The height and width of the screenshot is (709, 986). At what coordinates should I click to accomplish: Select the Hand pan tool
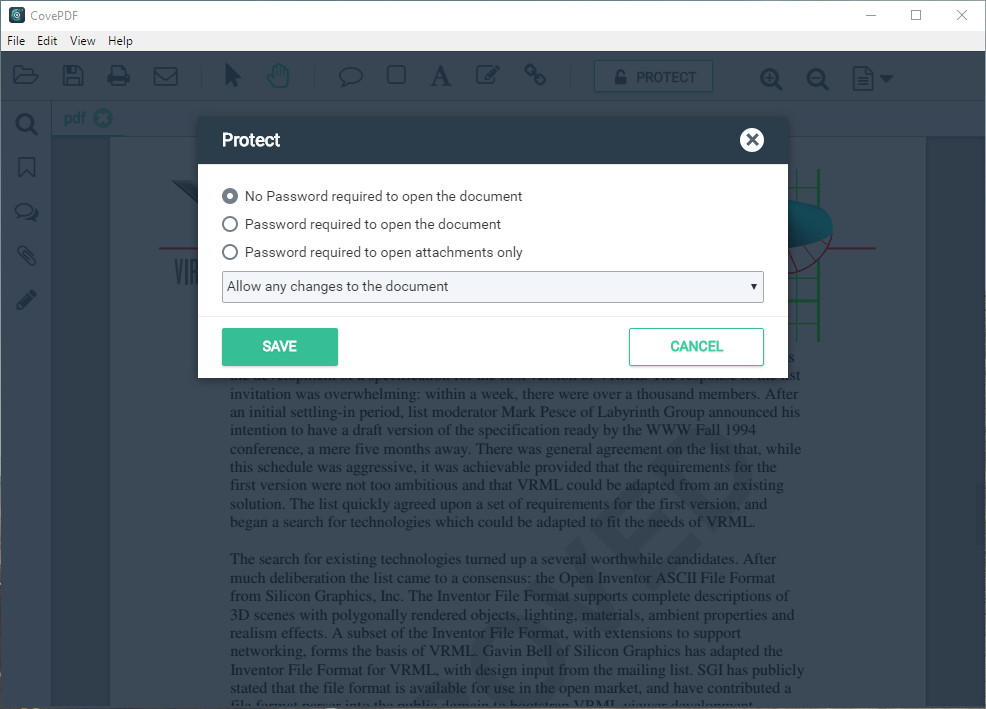tap(278, 76)
